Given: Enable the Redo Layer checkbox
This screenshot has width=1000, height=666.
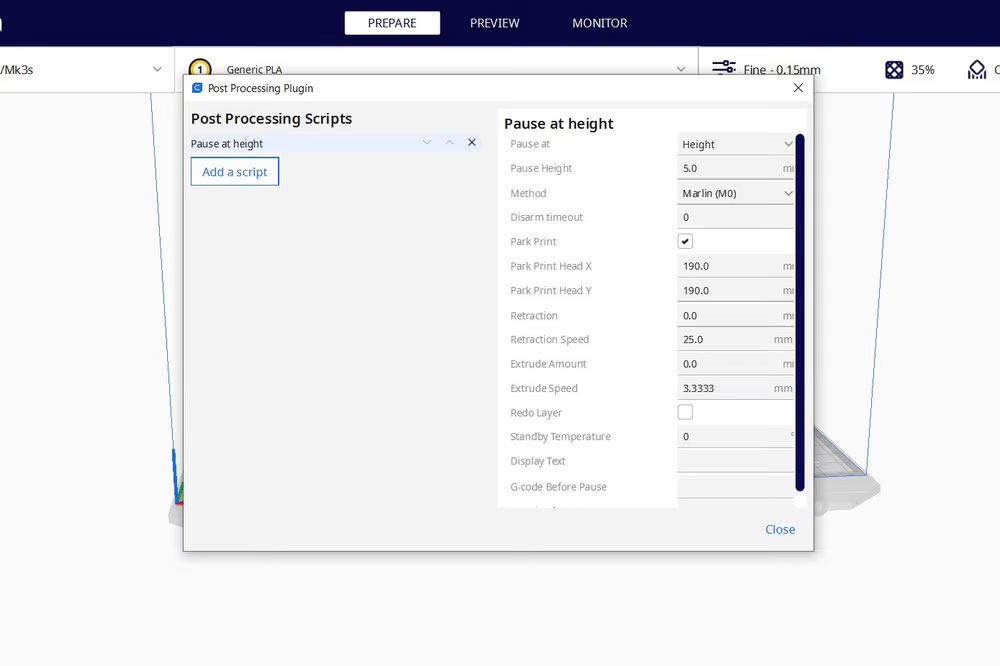Looking at the screenshot, I should coord(685,412).
